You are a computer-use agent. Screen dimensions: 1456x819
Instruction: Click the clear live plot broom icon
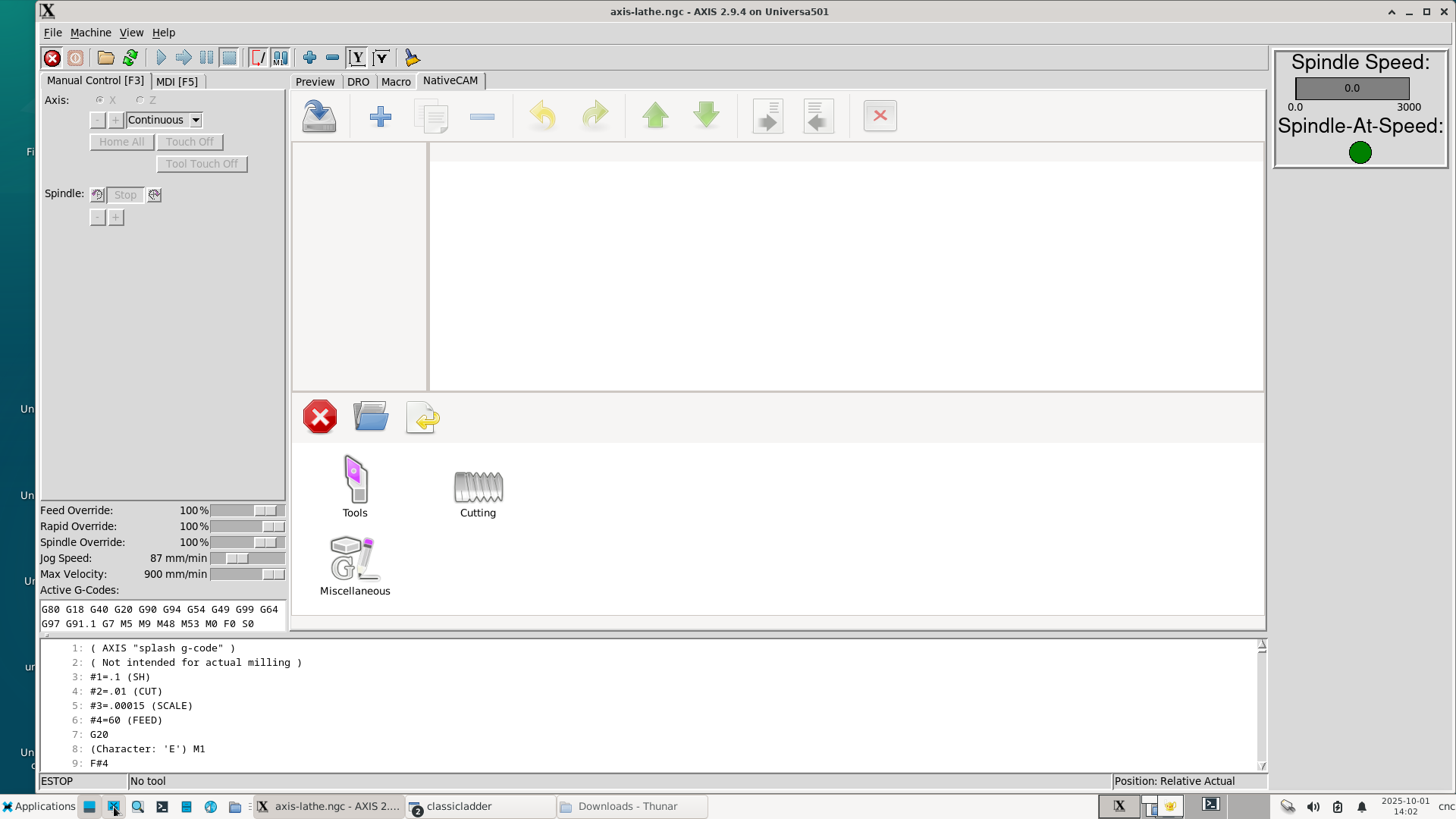pyautogui.click(x=412, y=58)
